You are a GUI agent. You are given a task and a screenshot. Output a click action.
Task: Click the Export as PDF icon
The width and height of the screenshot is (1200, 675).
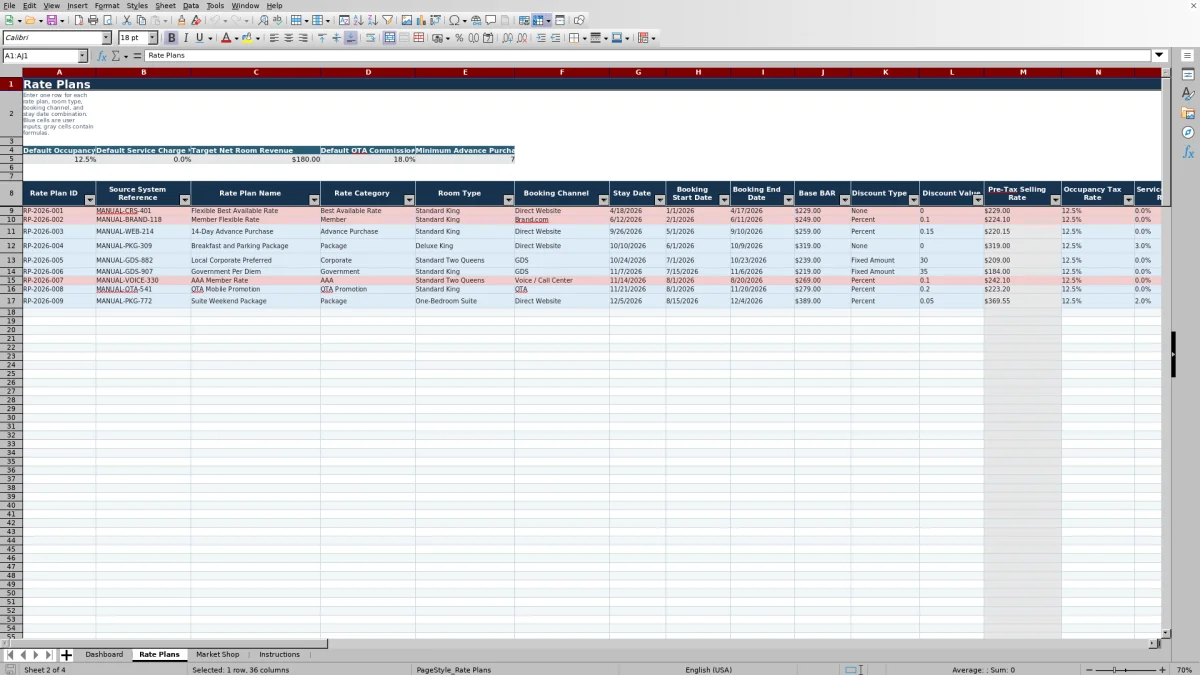78,20
